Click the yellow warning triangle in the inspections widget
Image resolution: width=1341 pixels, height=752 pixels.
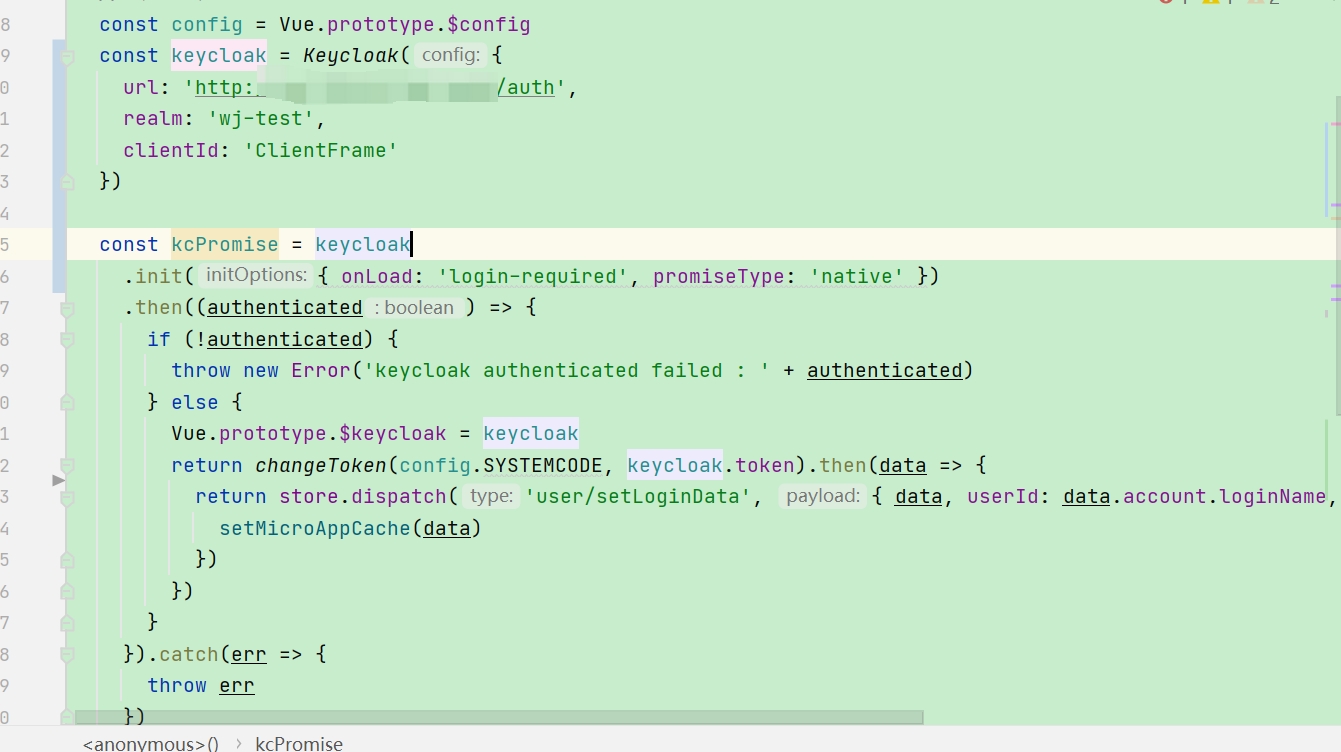tap(1212, 4)
